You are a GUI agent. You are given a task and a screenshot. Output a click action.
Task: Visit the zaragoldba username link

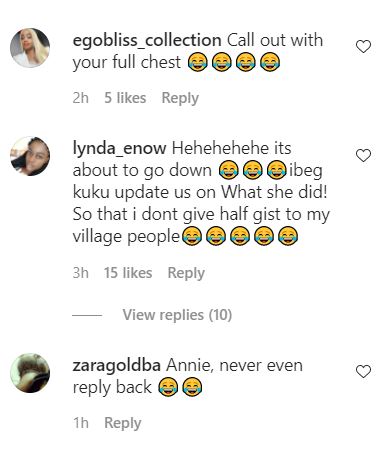(x=117, y=366)
